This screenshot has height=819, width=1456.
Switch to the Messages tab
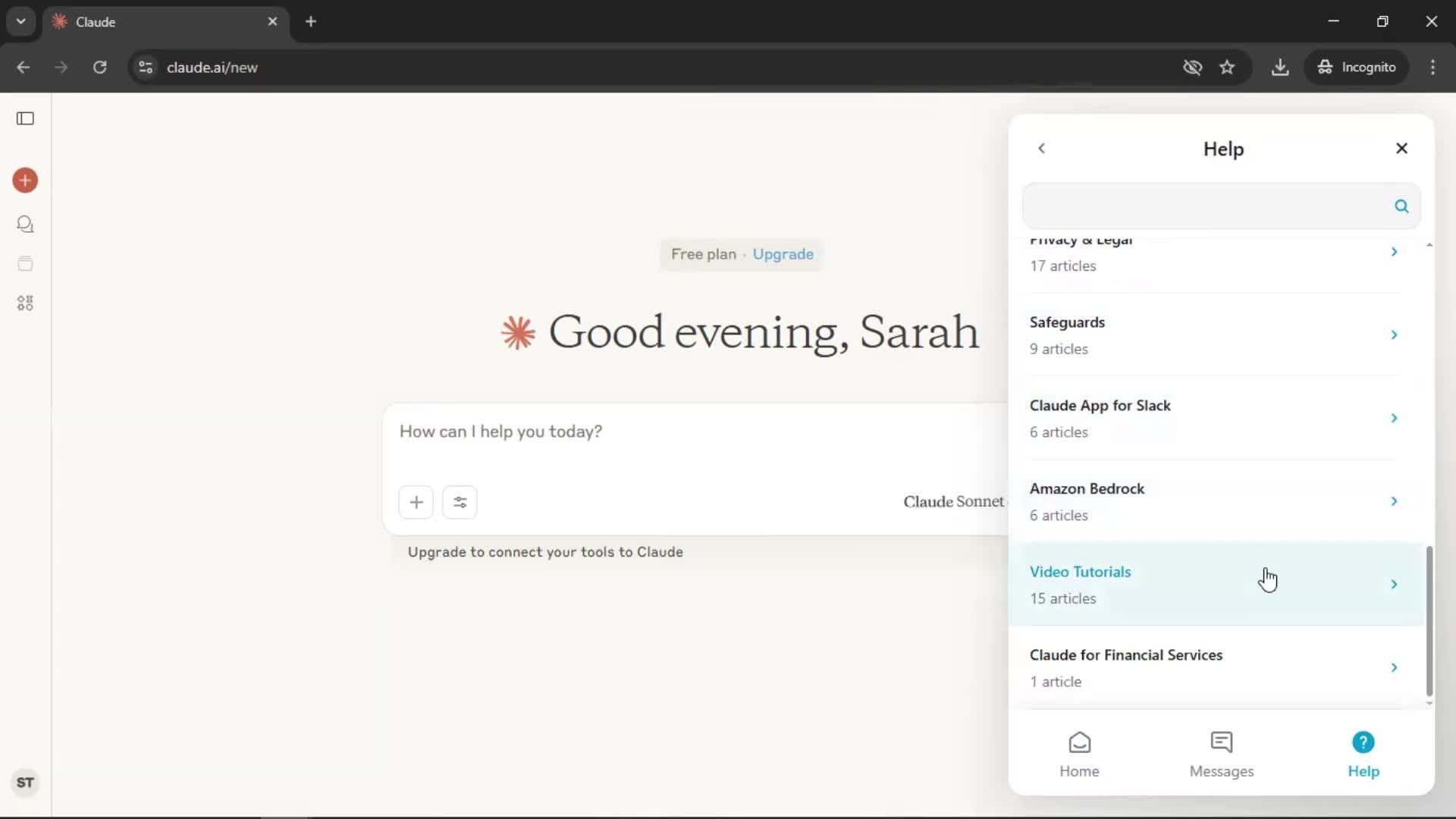(x=1221, y=755)
